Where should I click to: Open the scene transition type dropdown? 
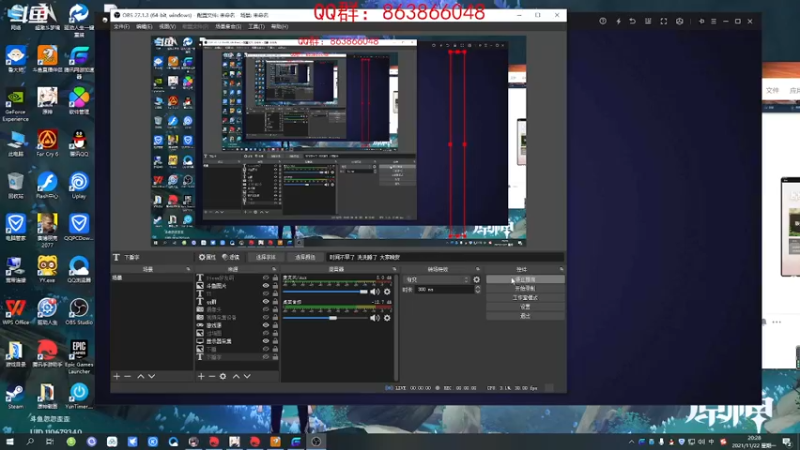coord(437,280)
